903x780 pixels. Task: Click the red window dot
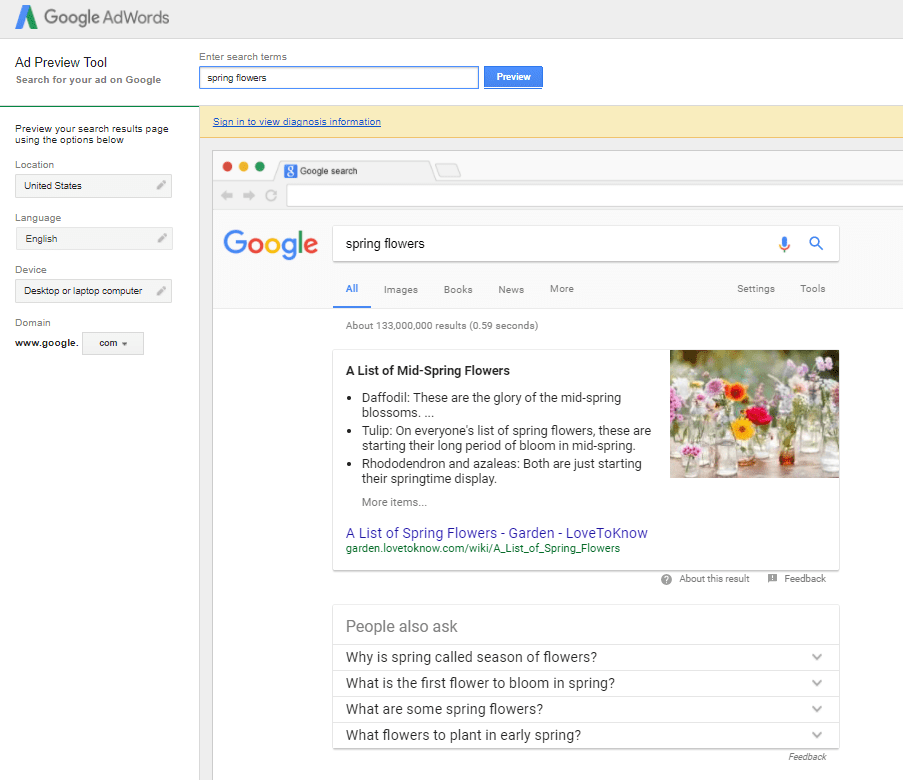point(227,166)
